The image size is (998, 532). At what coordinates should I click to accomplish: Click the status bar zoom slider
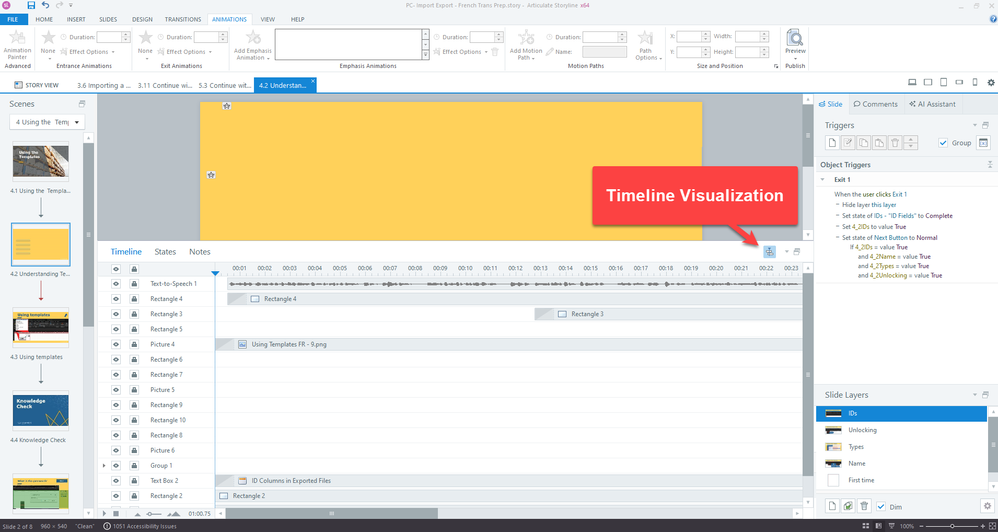pos(952,526)
